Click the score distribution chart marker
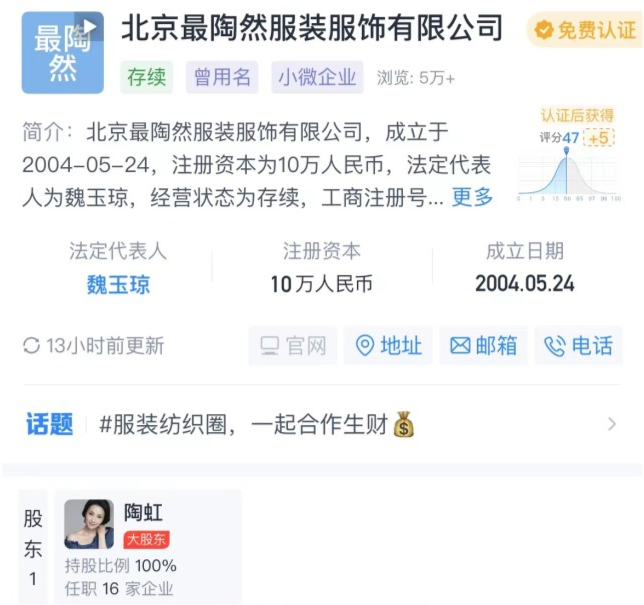The height and width of the screenshot is (605, 644). [566, 150]
